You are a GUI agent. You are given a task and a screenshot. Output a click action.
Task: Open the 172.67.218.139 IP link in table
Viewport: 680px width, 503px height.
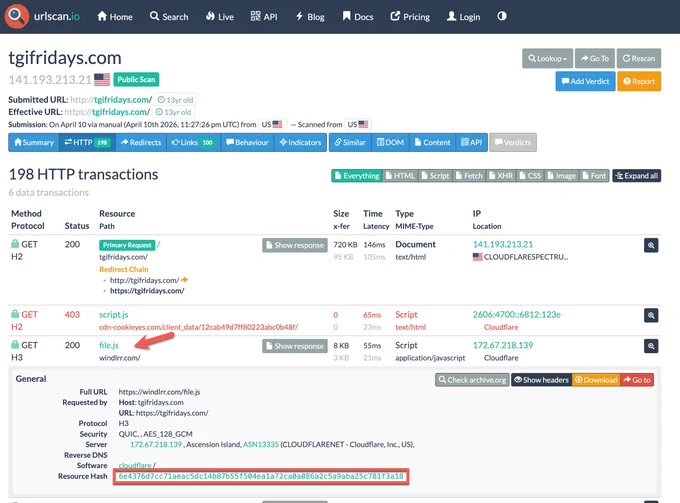point(503,345)
